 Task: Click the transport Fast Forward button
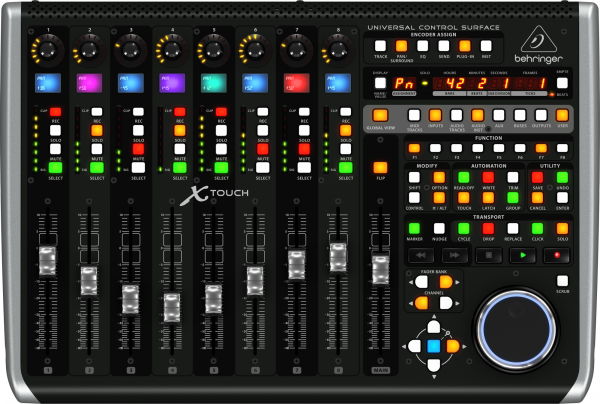click(455, 255)
